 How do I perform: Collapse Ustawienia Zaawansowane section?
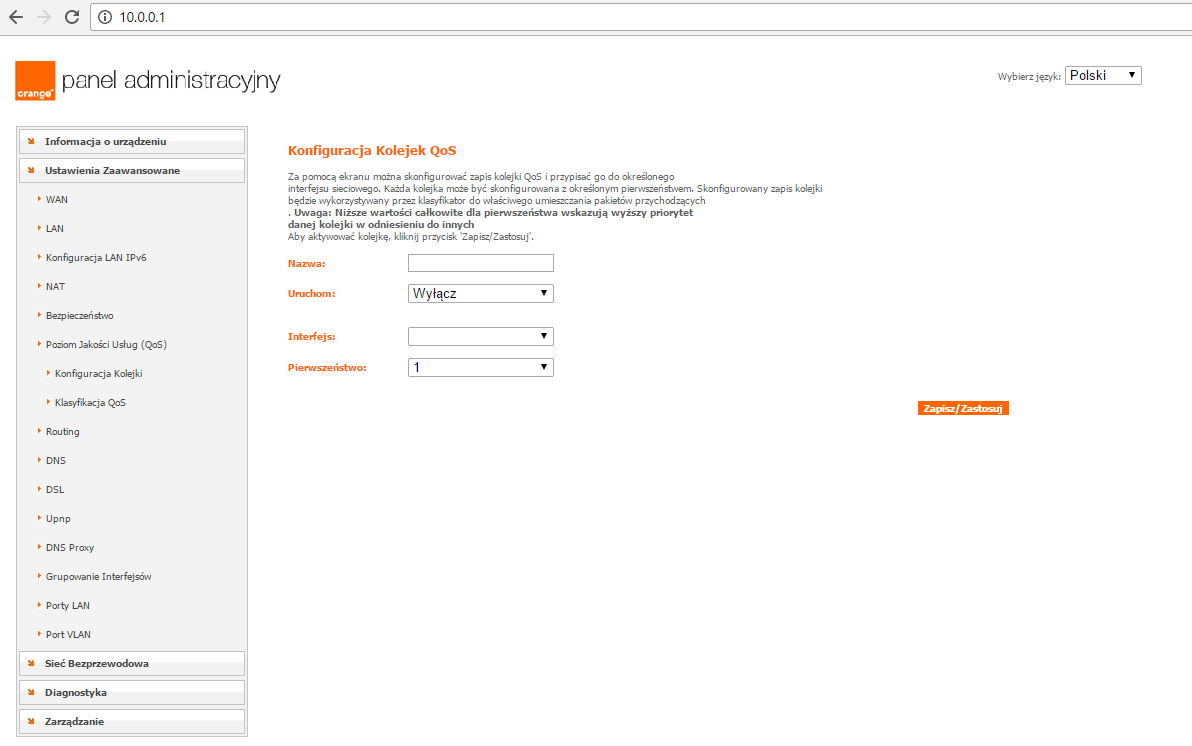coord(132,170)
